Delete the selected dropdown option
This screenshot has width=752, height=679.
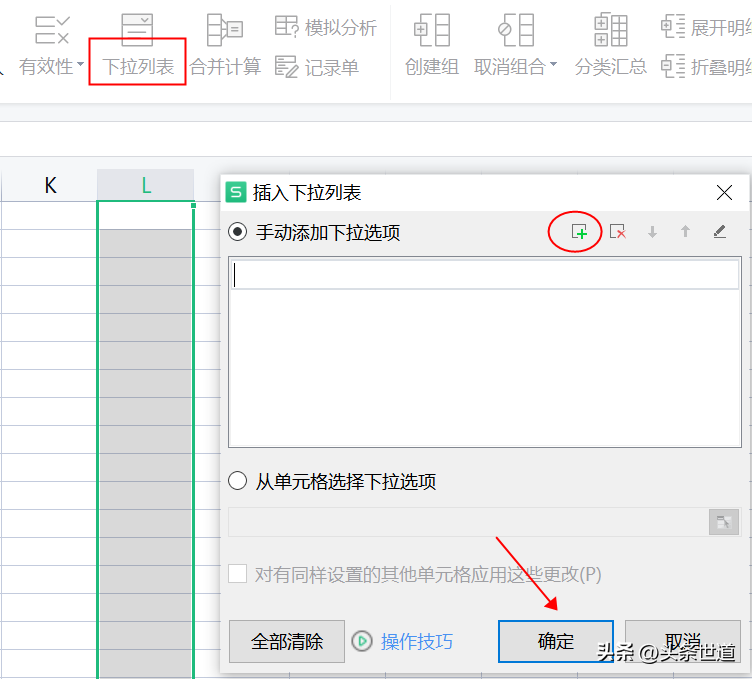coord(618,232)
